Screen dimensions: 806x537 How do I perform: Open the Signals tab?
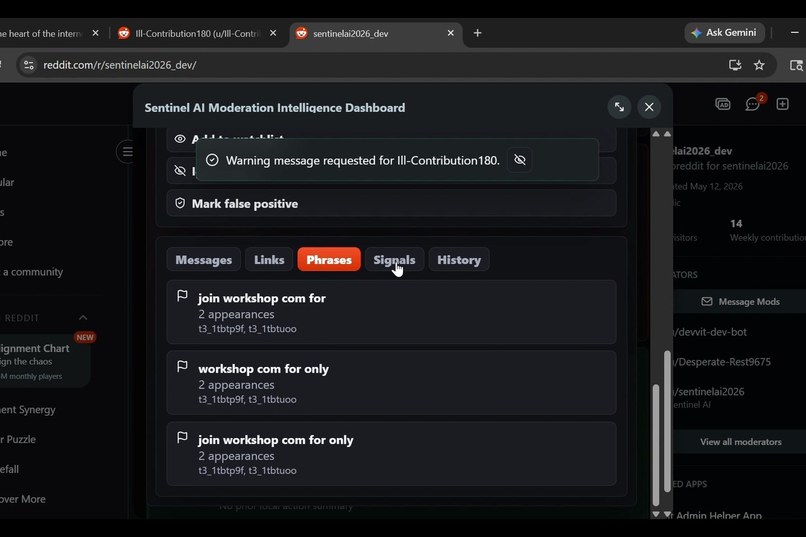(394, 260)
